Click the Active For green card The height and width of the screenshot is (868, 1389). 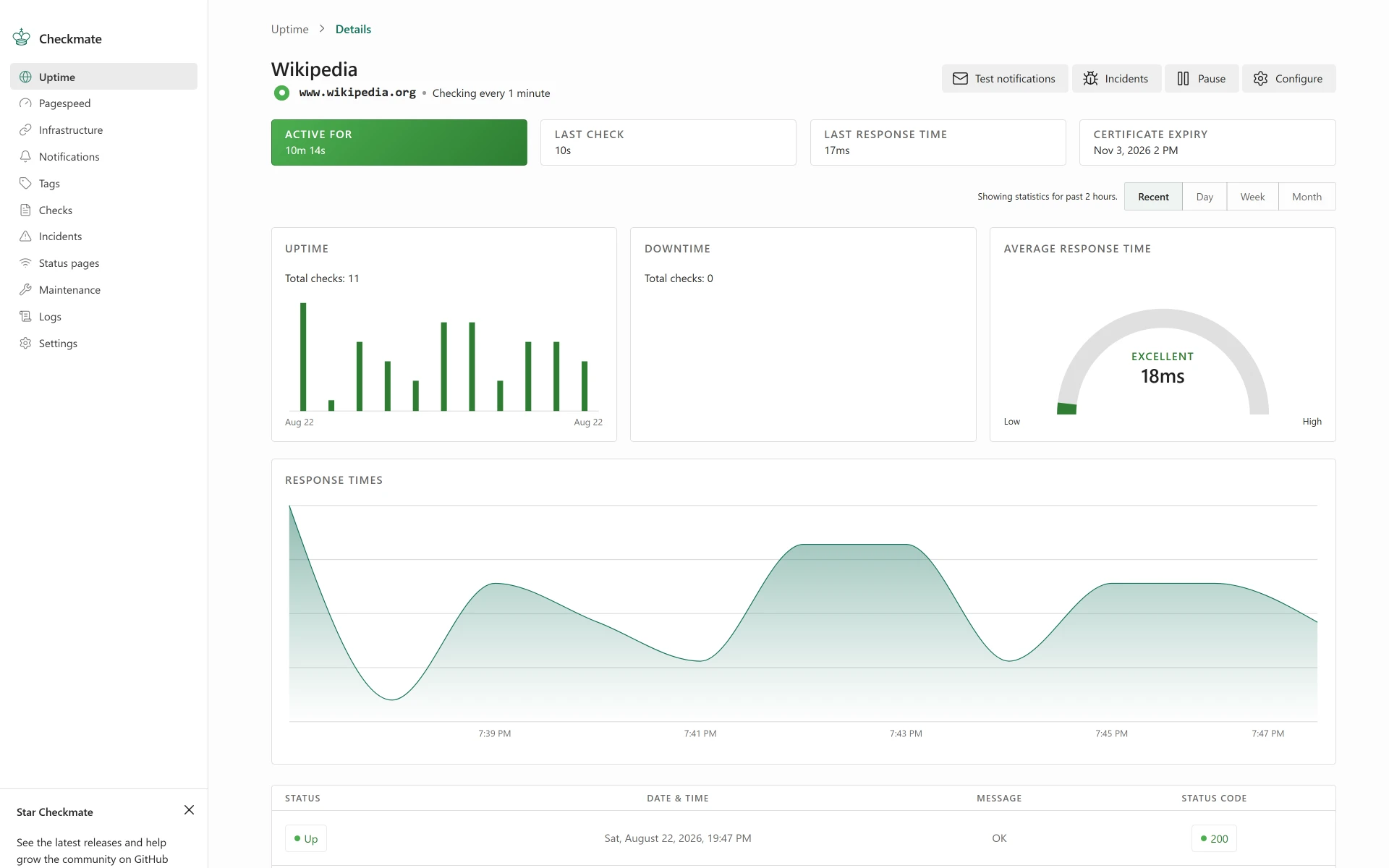pos(399,142)
